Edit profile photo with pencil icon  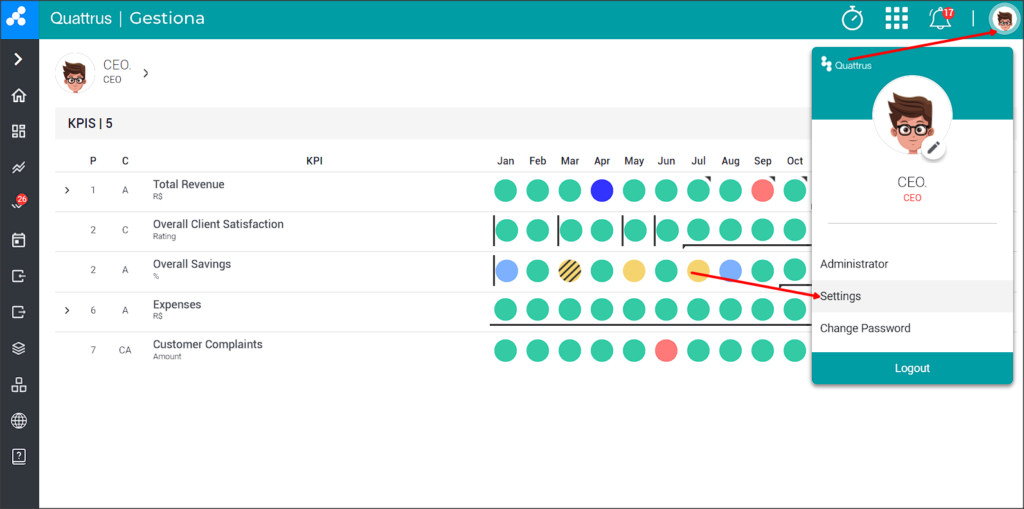click(934, 148)
